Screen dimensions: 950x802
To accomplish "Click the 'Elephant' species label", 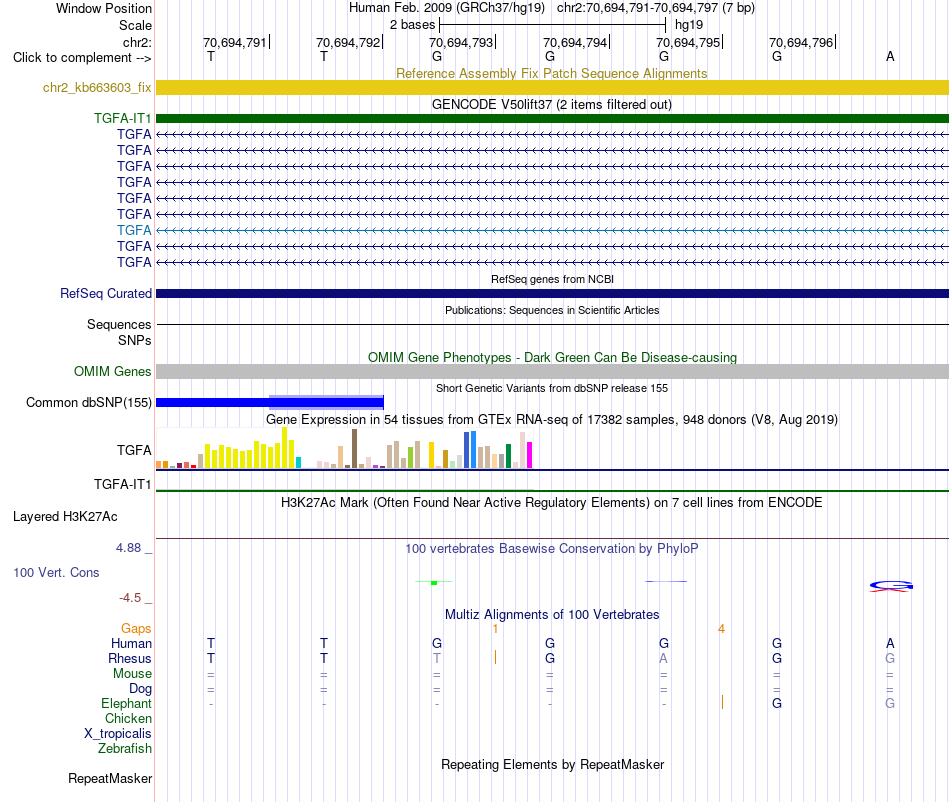I will click(x=126, y=703).
